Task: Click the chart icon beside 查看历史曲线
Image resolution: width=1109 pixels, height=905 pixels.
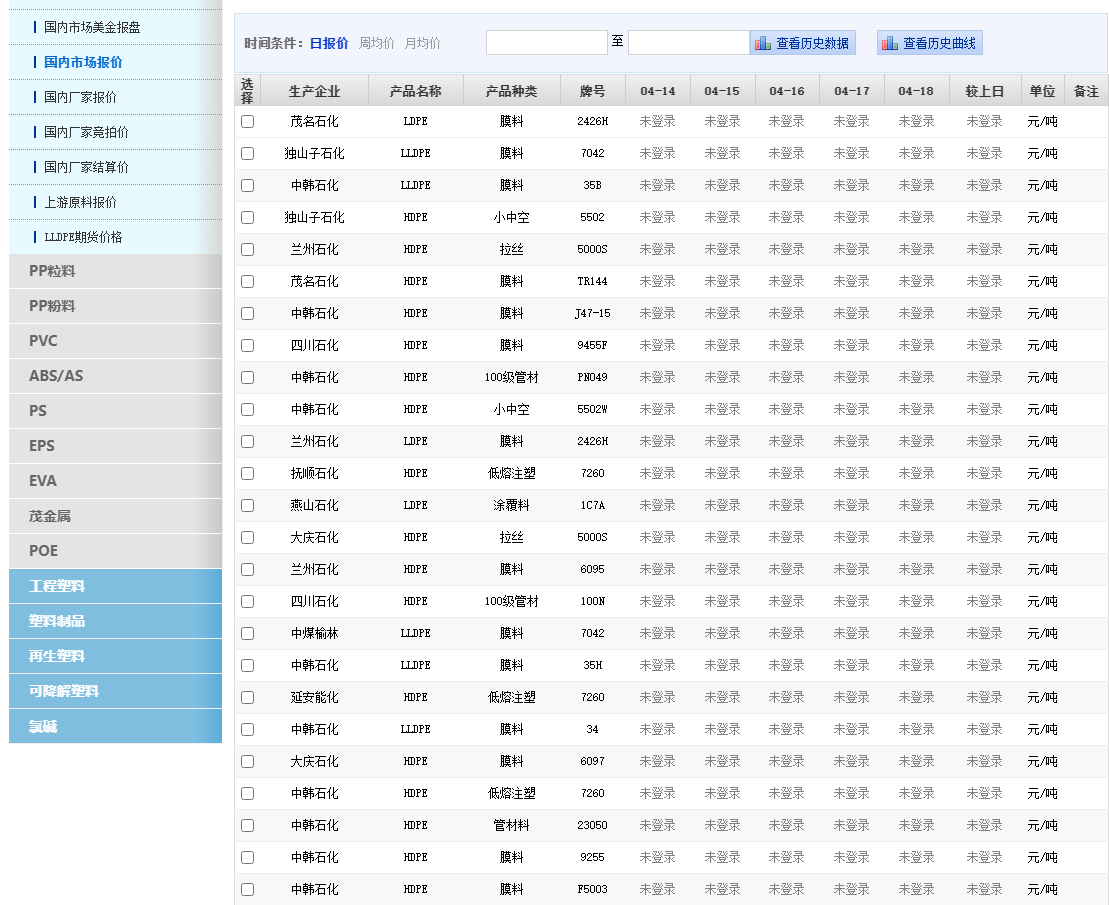Action: pos(890,43)
